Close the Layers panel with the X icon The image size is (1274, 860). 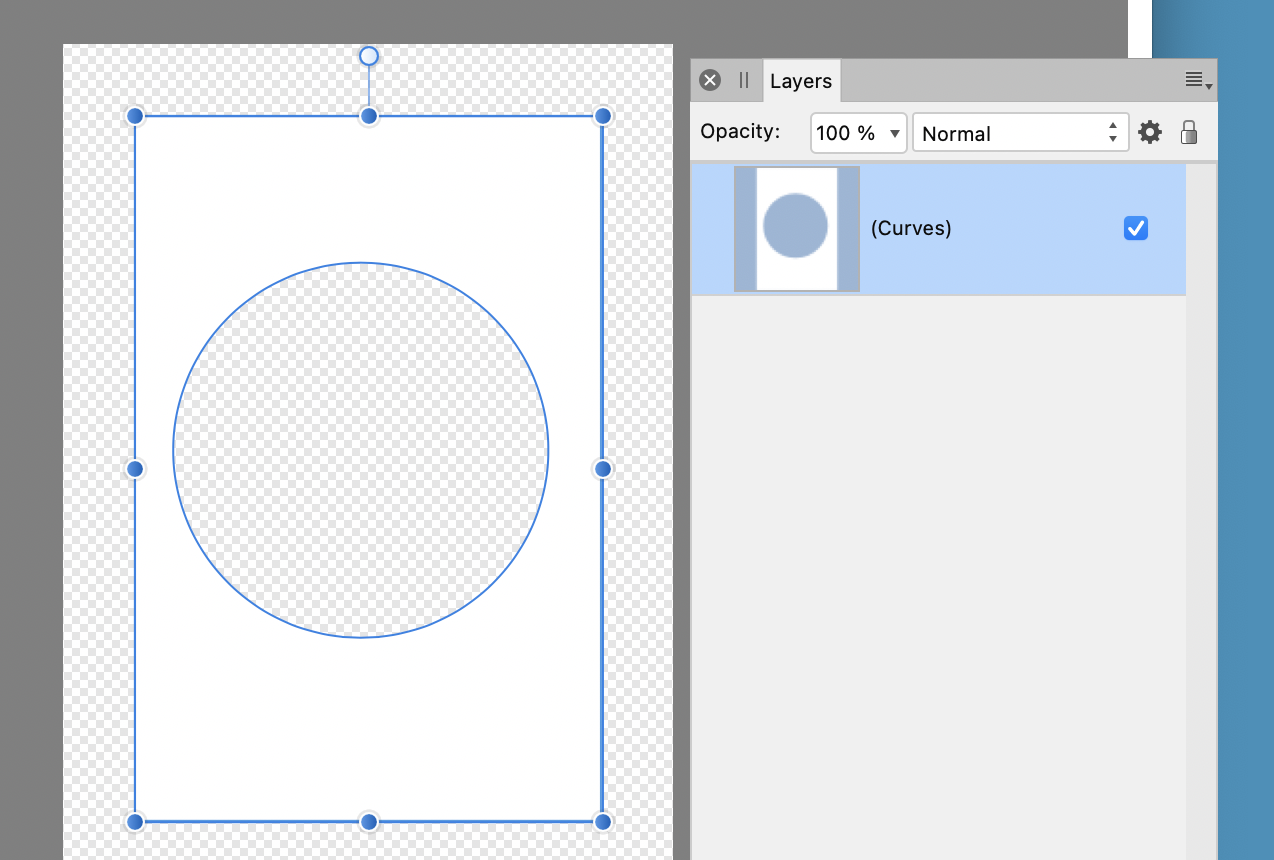(x=710, y=81)
